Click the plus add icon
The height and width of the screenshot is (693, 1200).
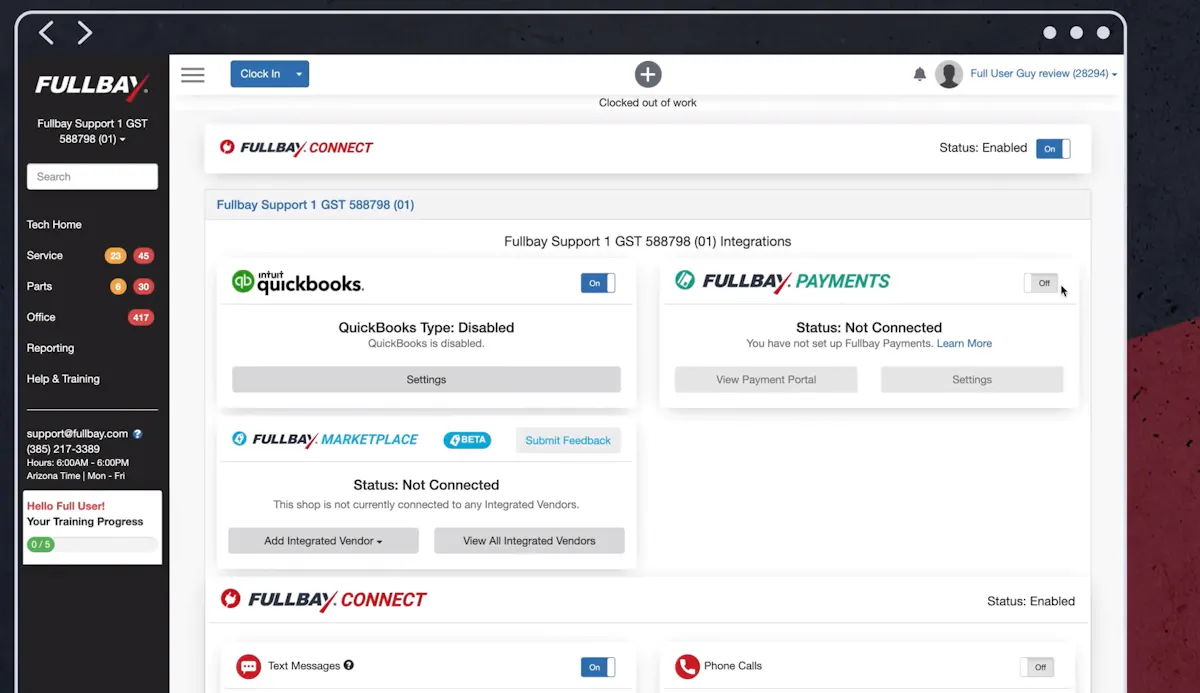[648, 74]
